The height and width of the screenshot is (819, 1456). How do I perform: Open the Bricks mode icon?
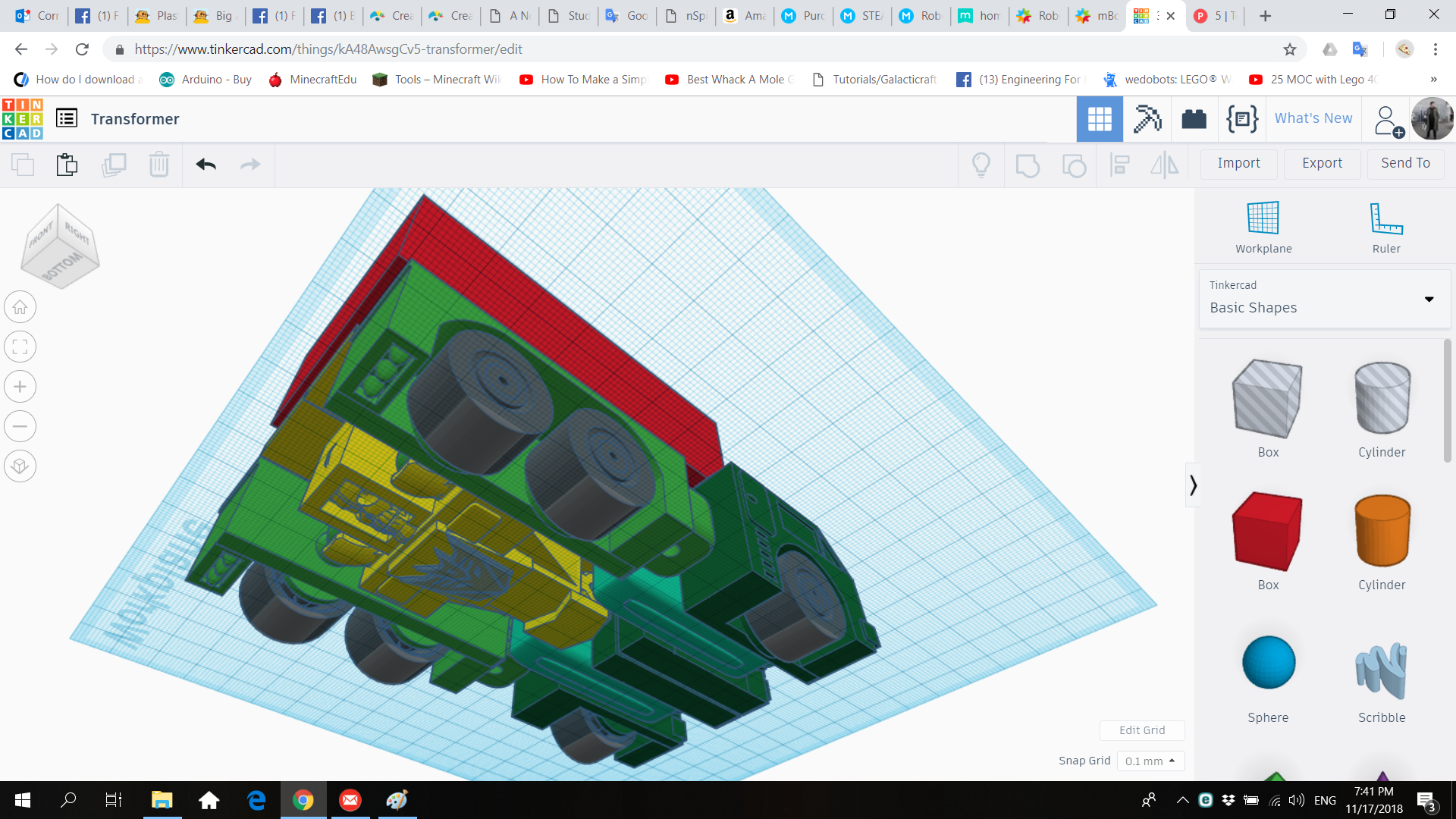1194,119
